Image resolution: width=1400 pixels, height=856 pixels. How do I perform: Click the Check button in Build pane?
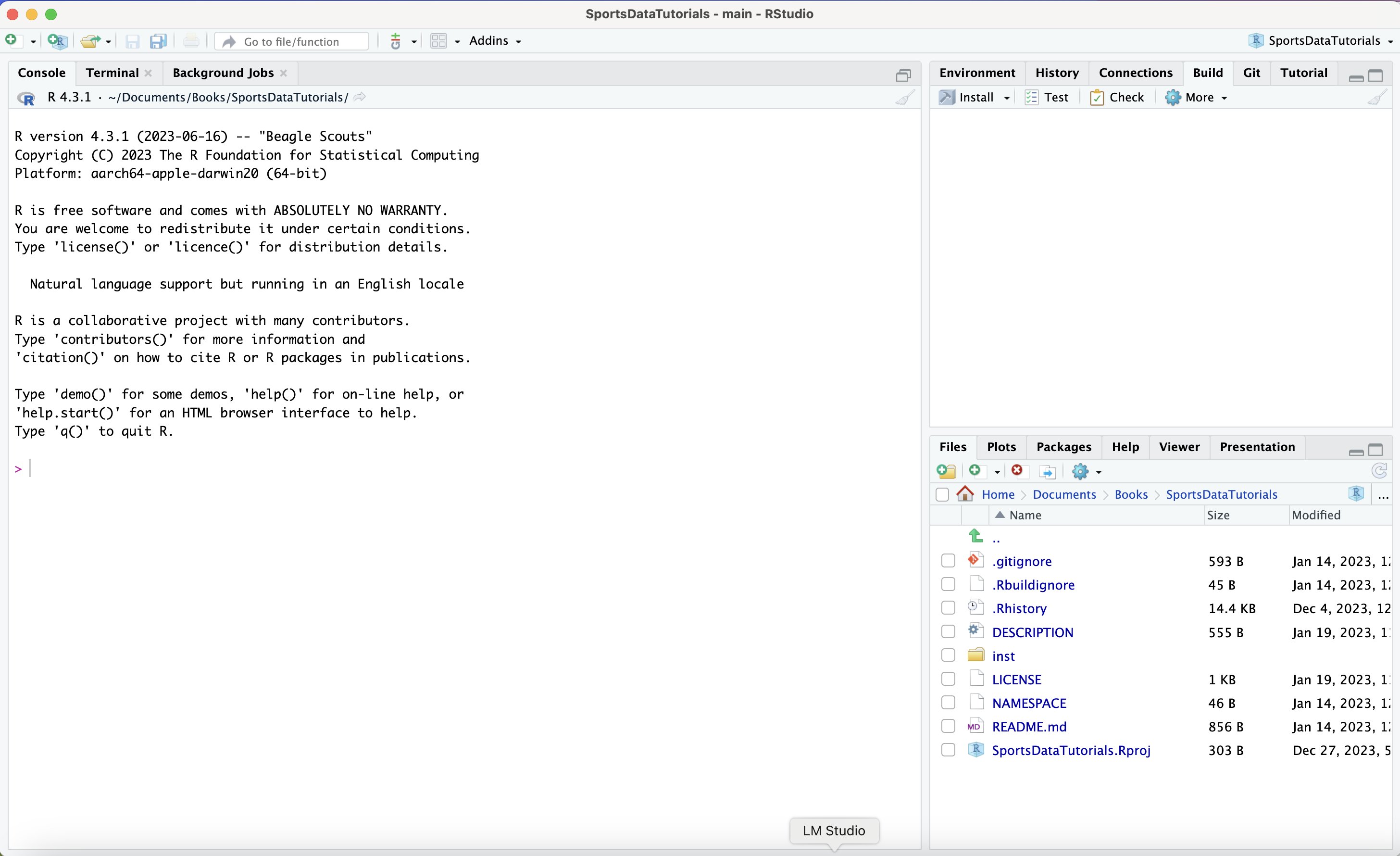point(1116,97)
